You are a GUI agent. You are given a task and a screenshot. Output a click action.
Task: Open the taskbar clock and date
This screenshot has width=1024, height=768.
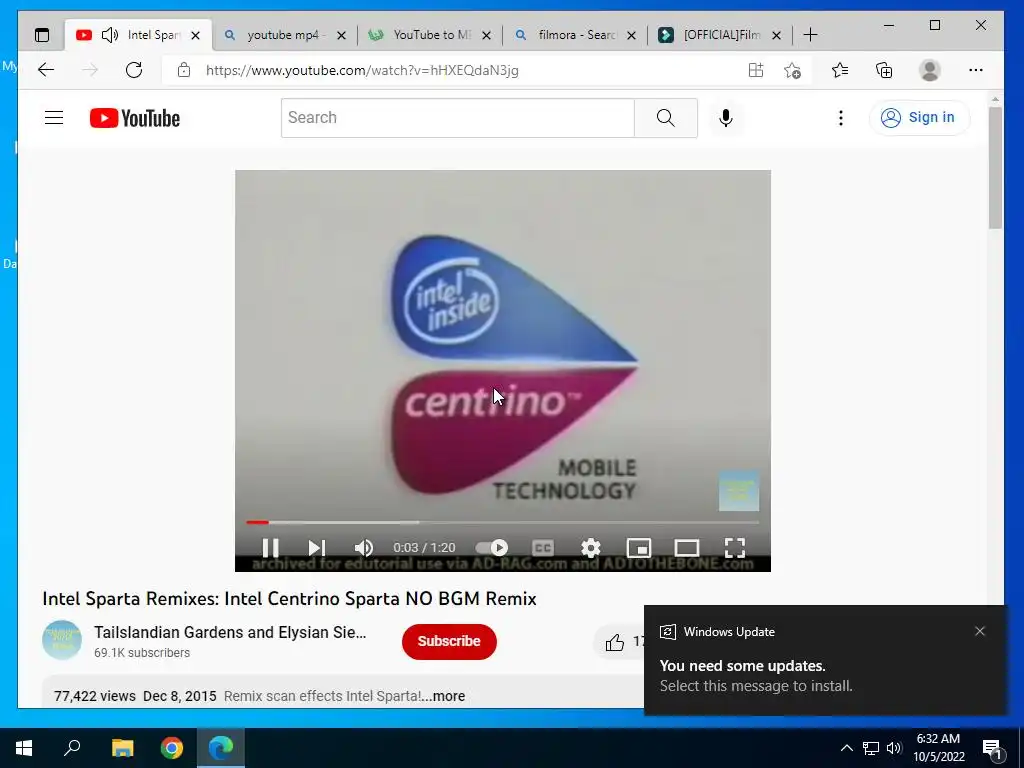pos(938,748)
